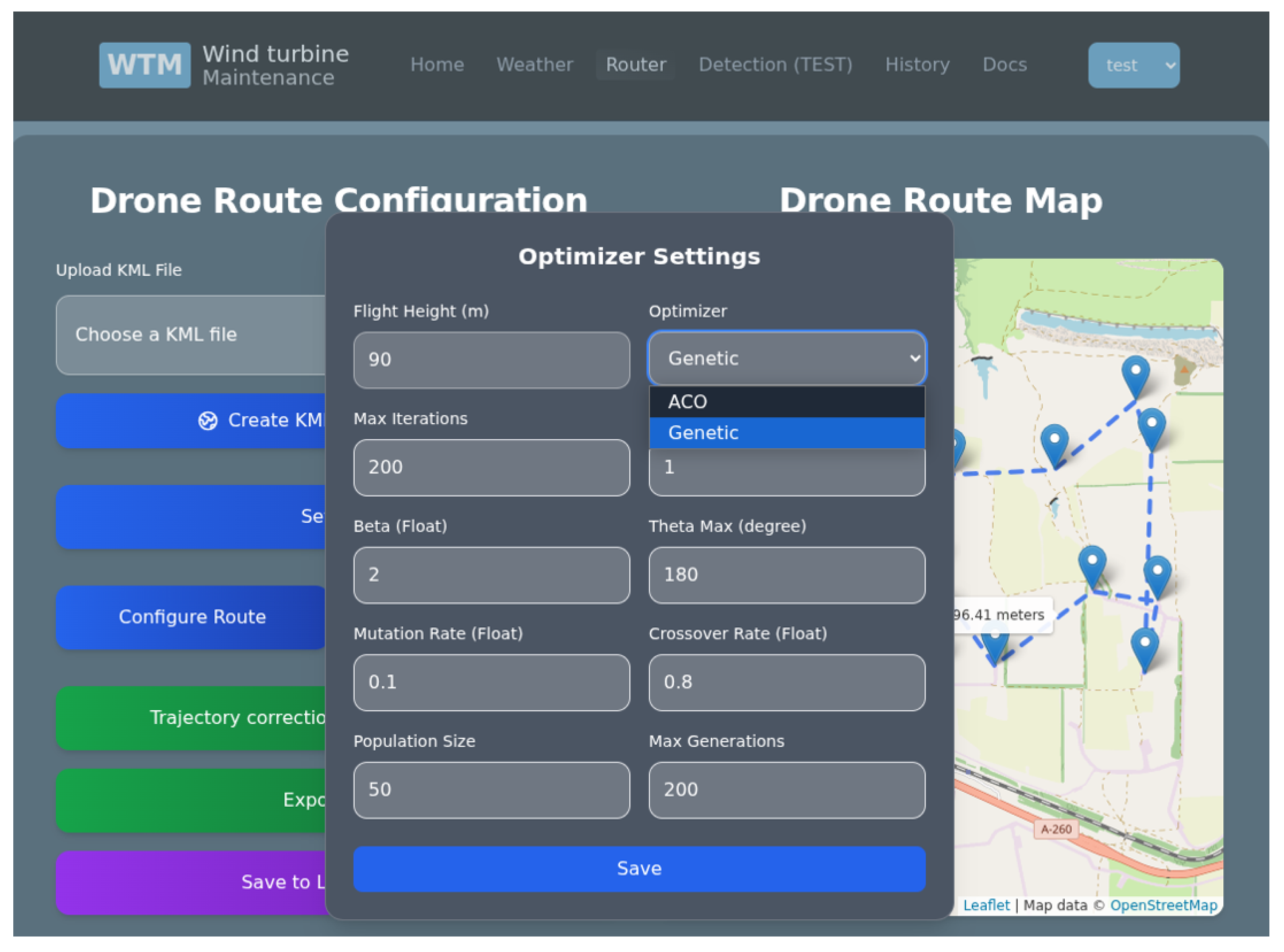Open the Leaflet attribution link

click(987, 906)
